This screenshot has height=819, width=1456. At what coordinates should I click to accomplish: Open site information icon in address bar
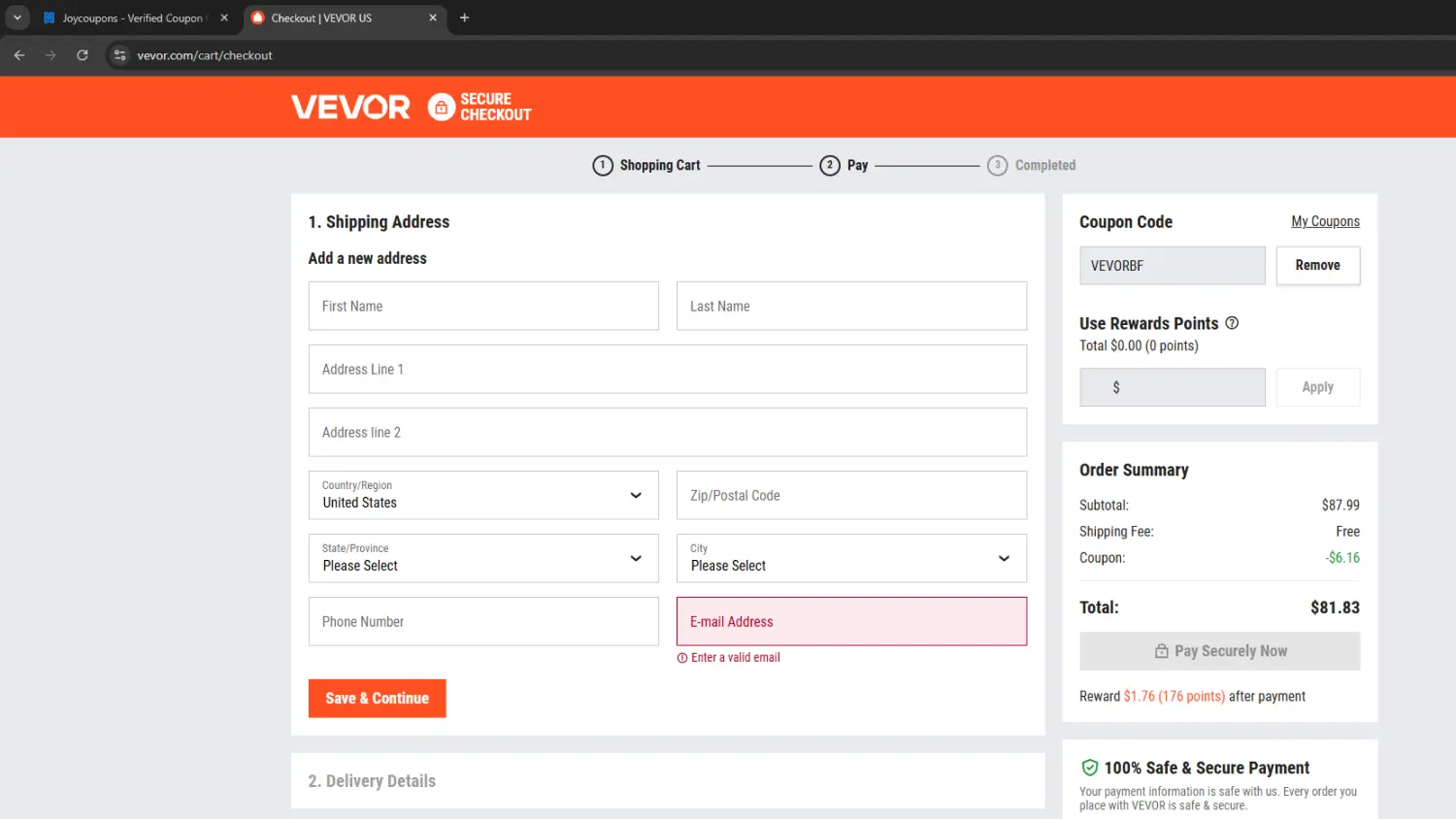coord(119,55)
